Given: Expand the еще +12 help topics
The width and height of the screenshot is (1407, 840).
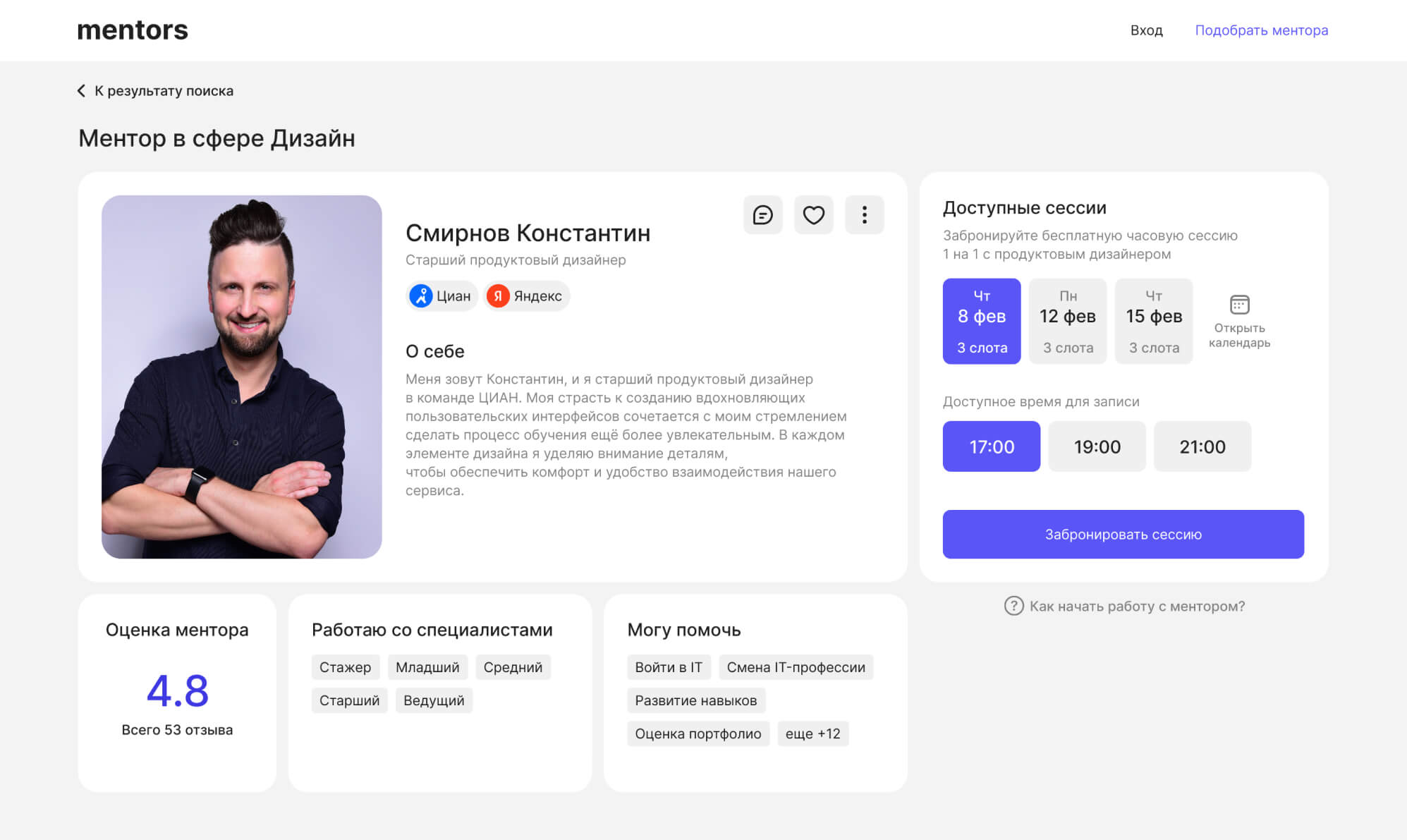Looking at the screenshot, I should tap(812, 734).
